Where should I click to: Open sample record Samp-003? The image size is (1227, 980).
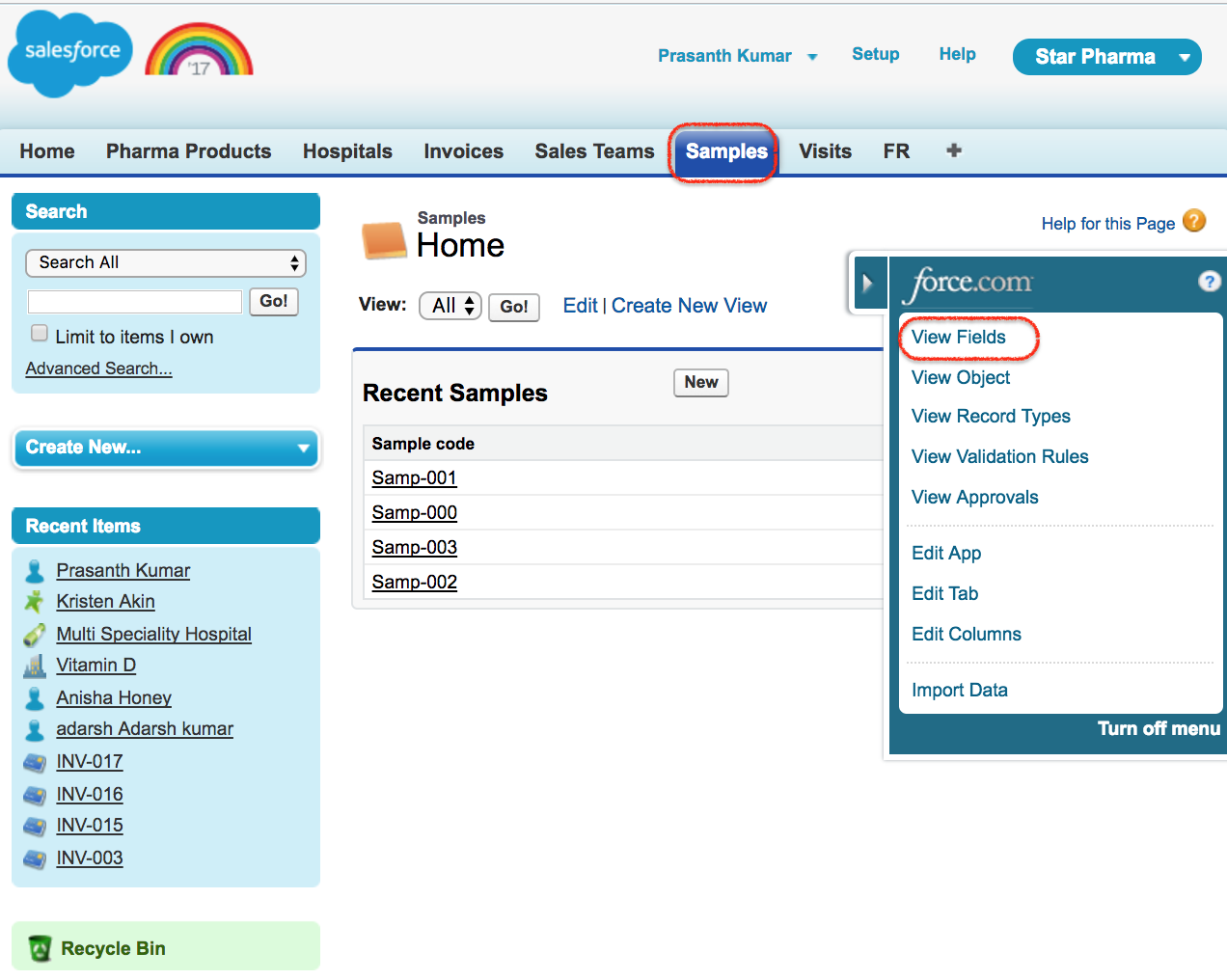click(x=415, y=547)
